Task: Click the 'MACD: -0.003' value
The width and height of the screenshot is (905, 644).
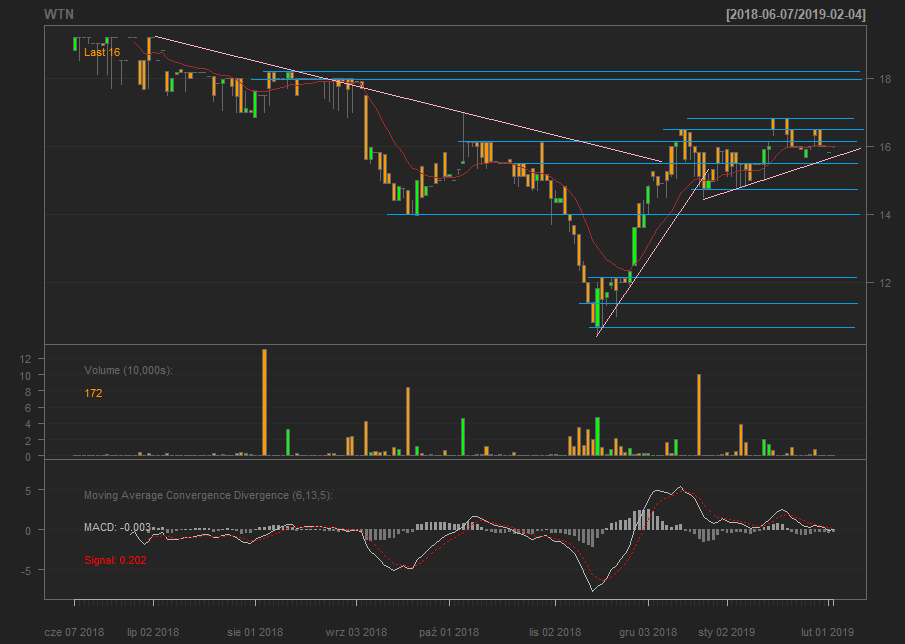Action: pos(118,527)
